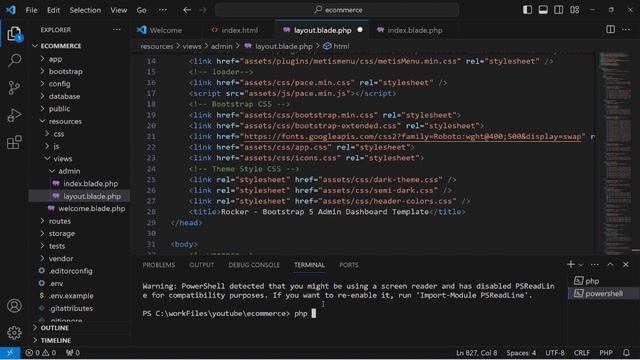Collapse the ECOMMERCE root folder
The image size is (640, 360).
pyautogui.click(x=80, y=46)
